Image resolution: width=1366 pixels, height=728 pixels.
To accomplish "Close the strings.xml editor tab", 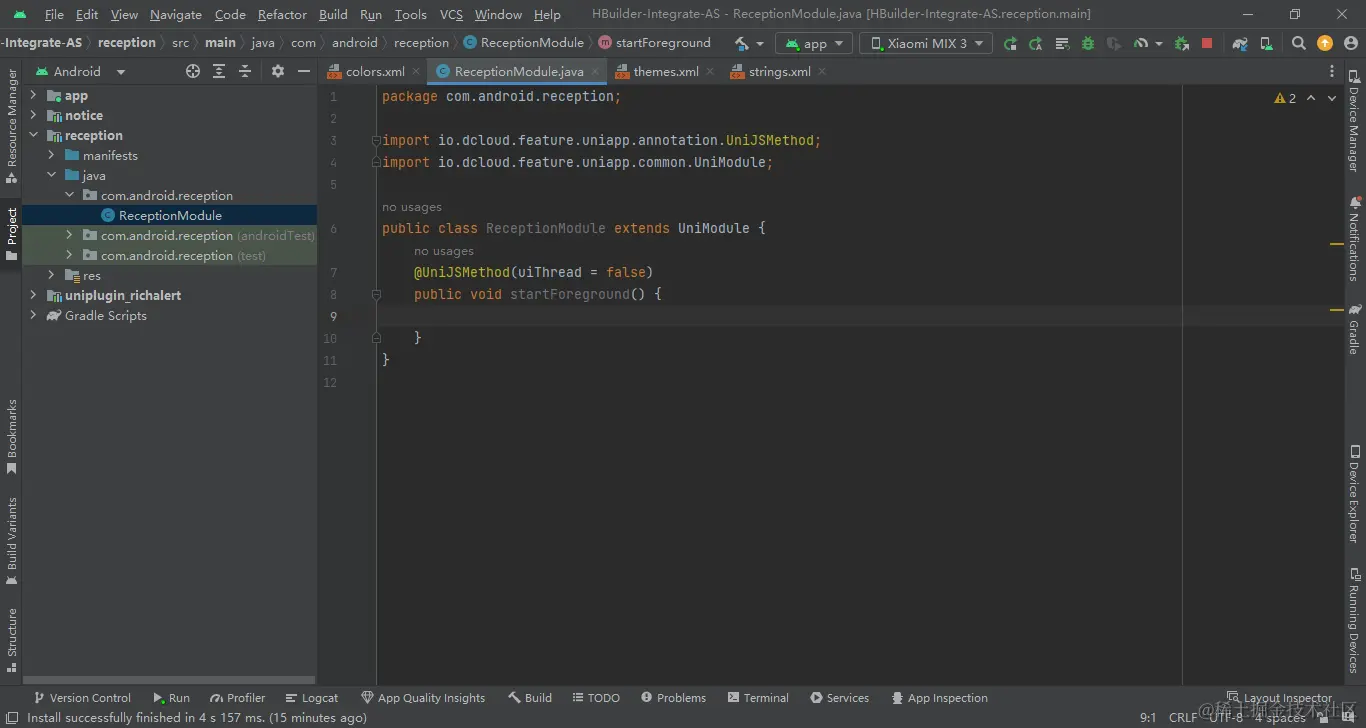I will coord(822,72).
